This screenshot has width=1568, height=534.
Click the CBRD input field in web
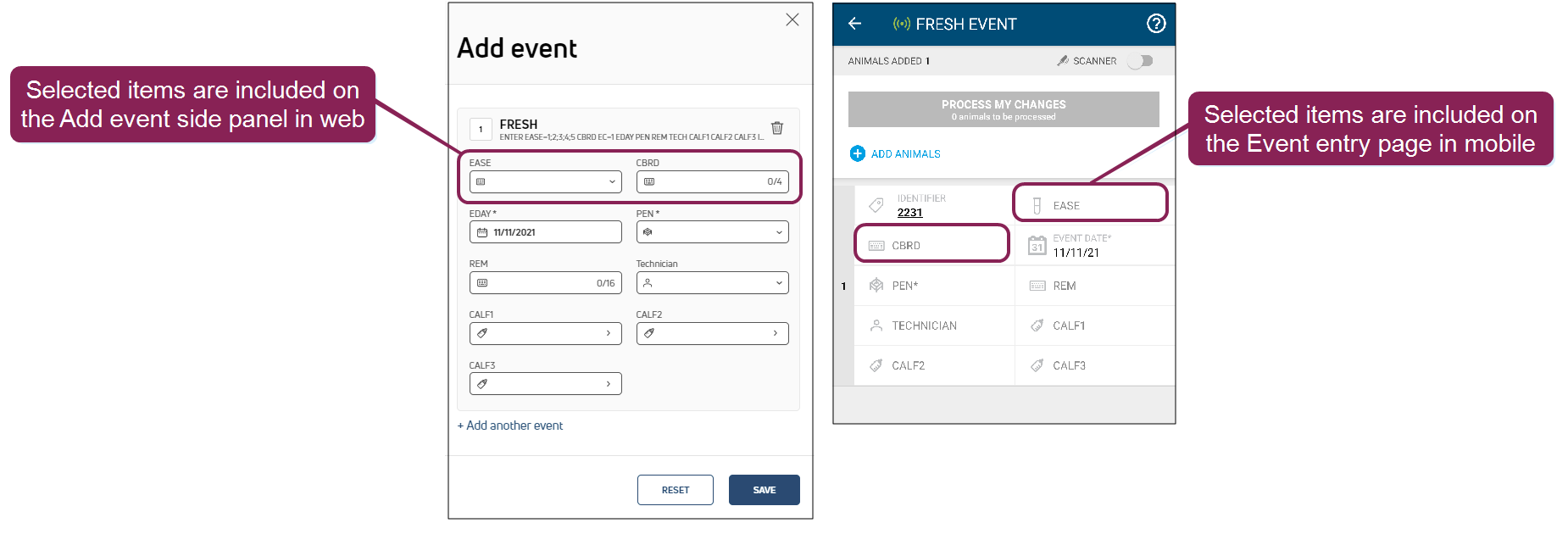[712, 181]
